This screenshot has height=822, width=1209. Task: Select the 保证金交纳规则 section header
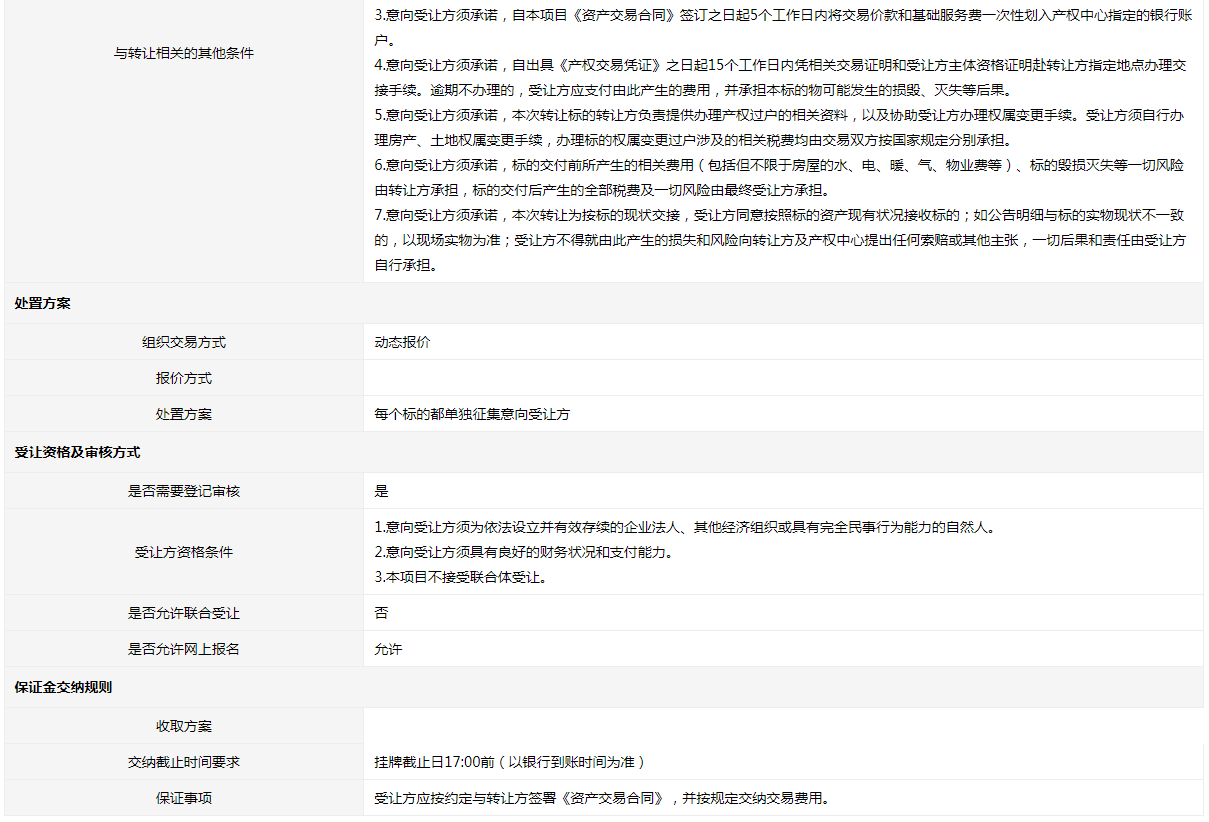coord(63,688)
